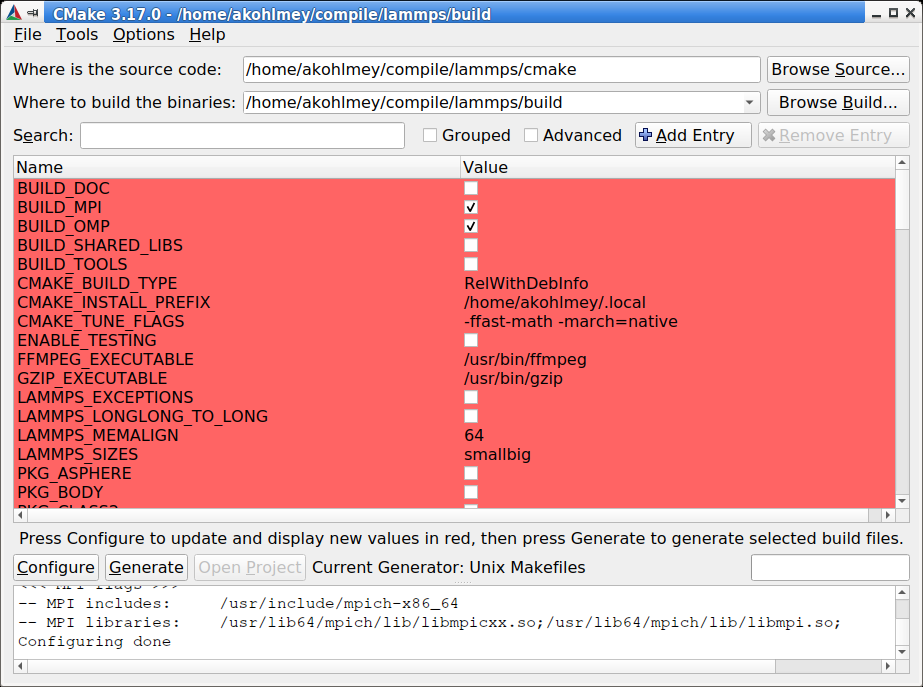Image resolution: width=923 pixels, height=687 pixels.
Task: Click the window menu icon at top left
Action: tap(33, 12)
